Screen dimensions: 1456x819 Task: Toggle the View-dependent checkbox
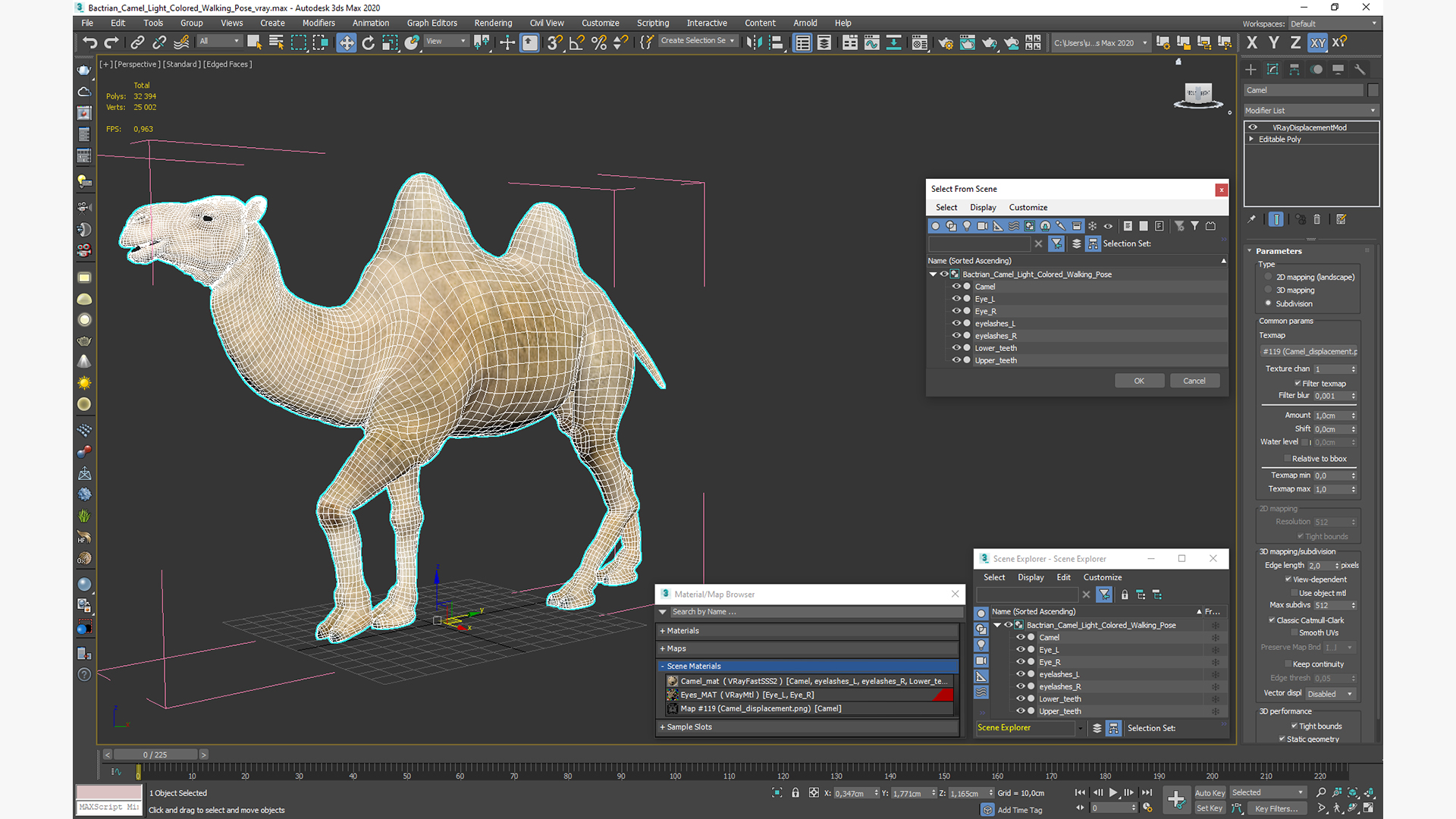(x=1288, y=579)
